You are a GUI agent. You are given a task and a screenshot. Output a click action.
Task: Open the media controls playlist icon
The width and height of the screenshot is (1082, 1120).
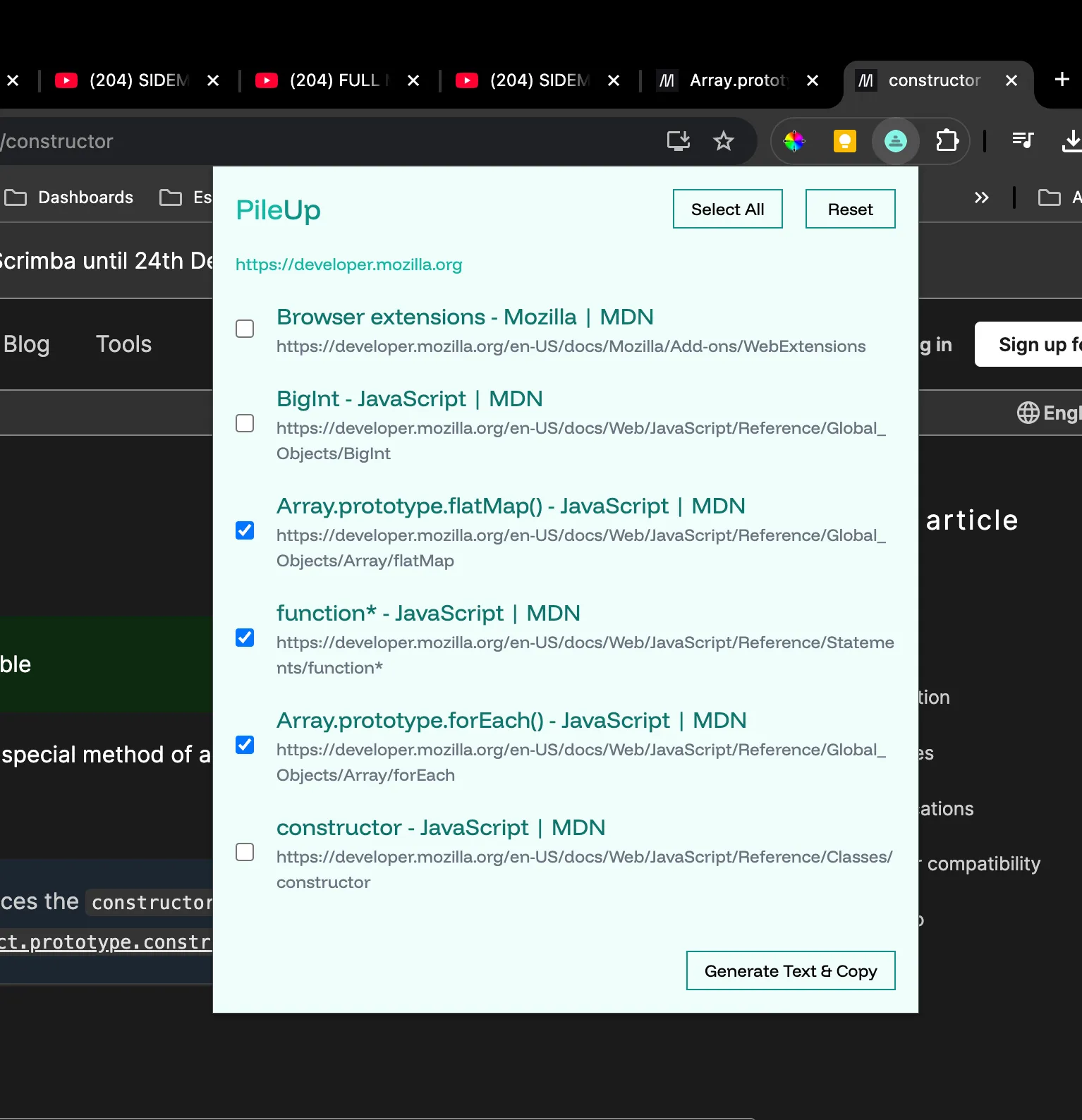pos(1022,140)
